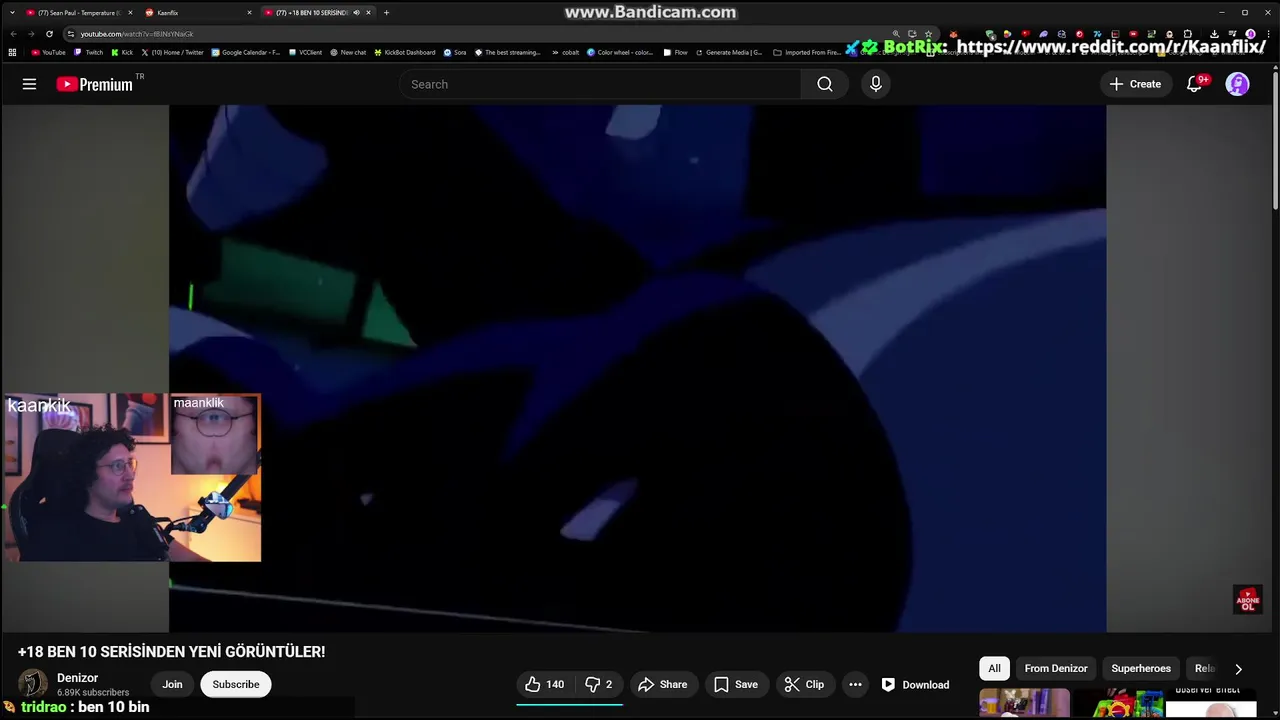Open the Generate Media bookmark

(x=729, y=52)
